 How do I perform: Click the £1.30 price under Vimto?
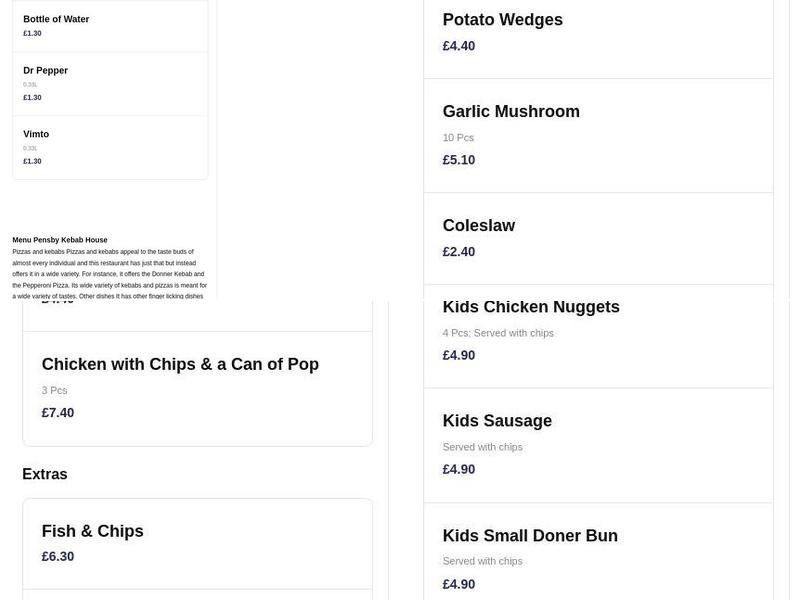(31, 160)
